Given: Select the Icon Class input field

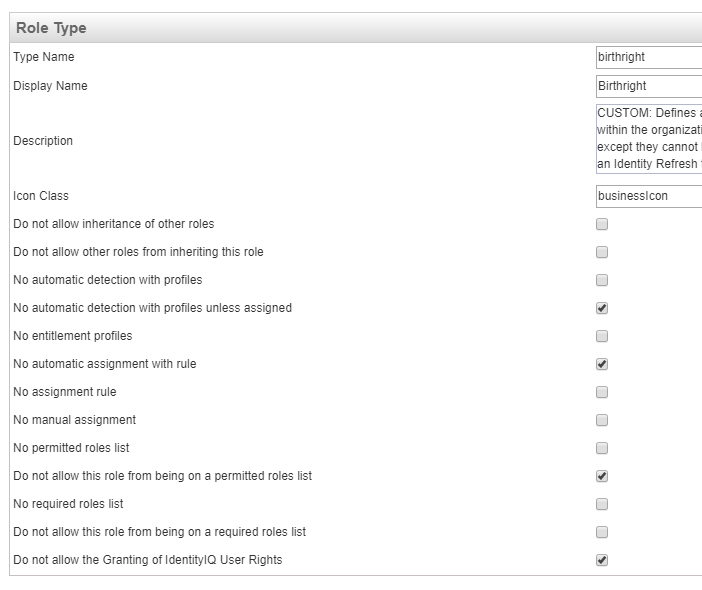Looking at the screenshot, I should [648, 196].
